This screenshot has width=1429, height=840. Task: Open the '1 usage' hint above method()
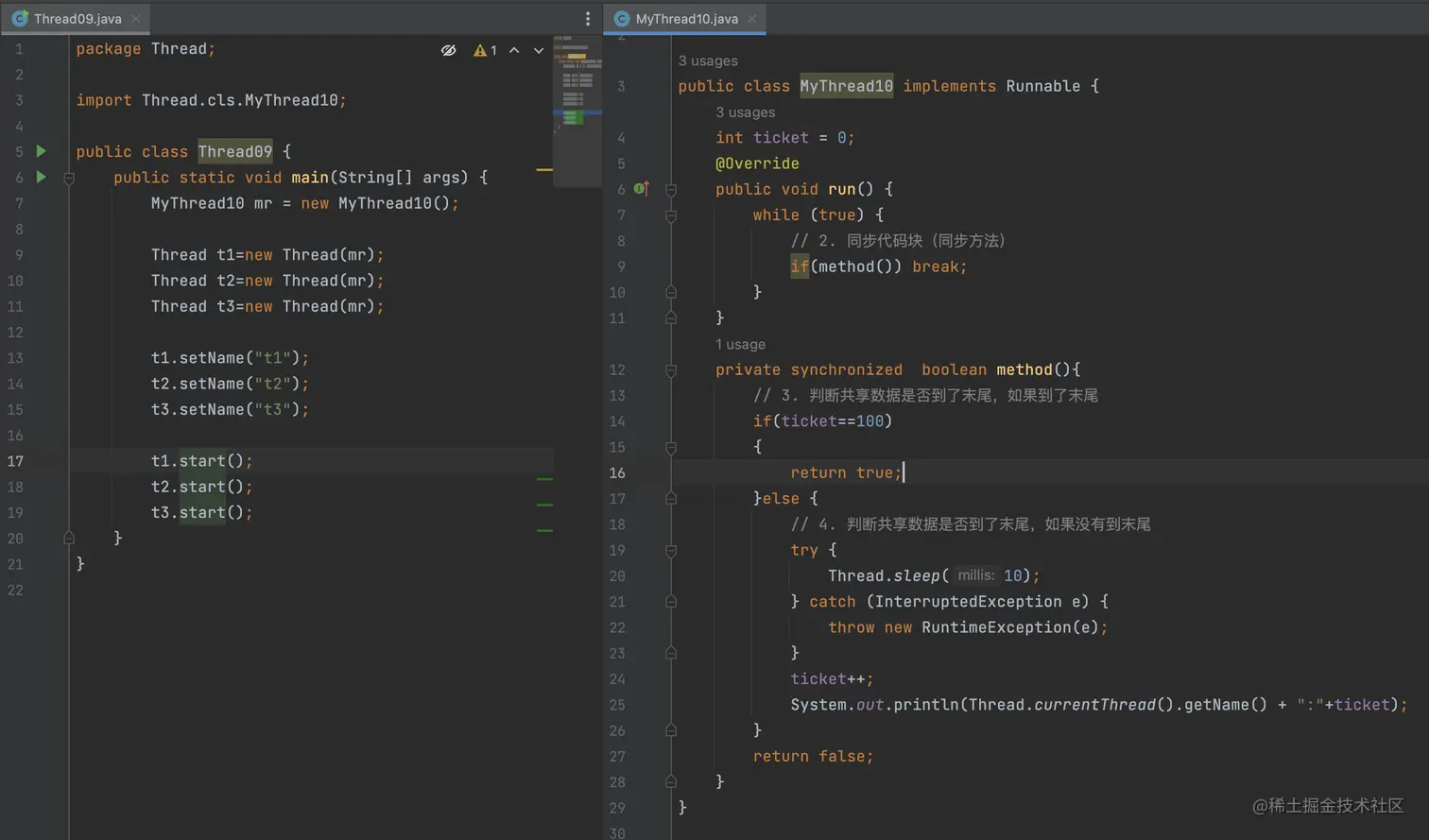[740, 344]
